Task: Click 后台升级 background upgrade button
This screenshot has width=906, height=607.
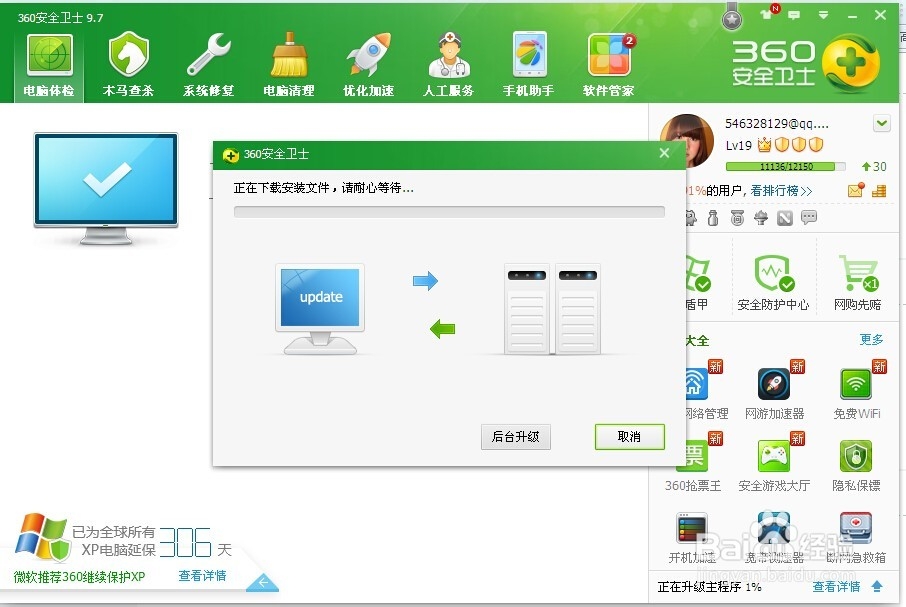Action: (515, 437)
